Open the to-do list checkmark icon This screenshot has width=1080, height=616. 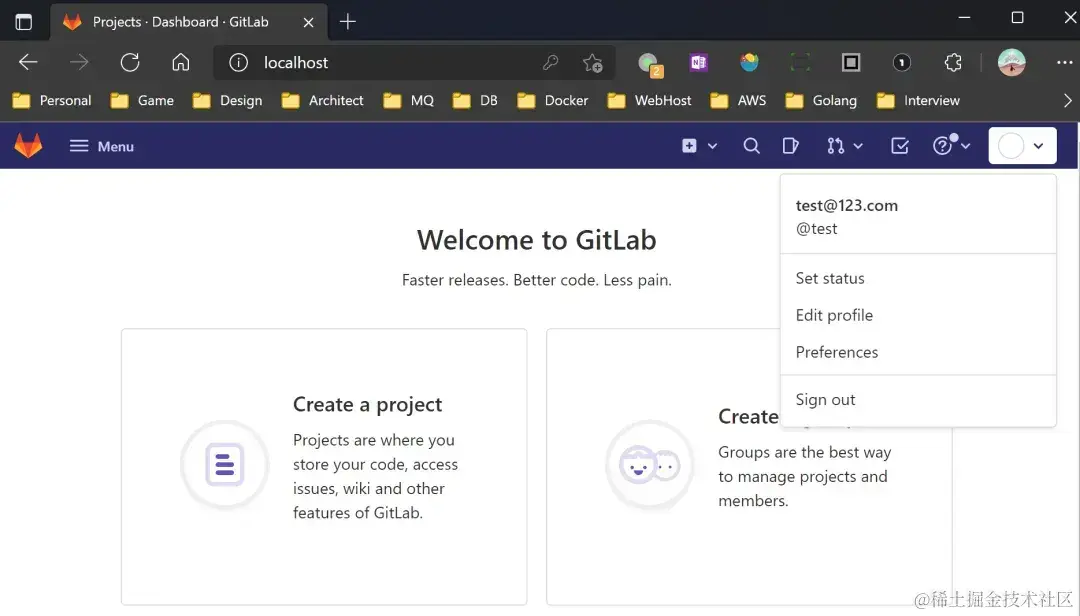click(x=899, y=145)
